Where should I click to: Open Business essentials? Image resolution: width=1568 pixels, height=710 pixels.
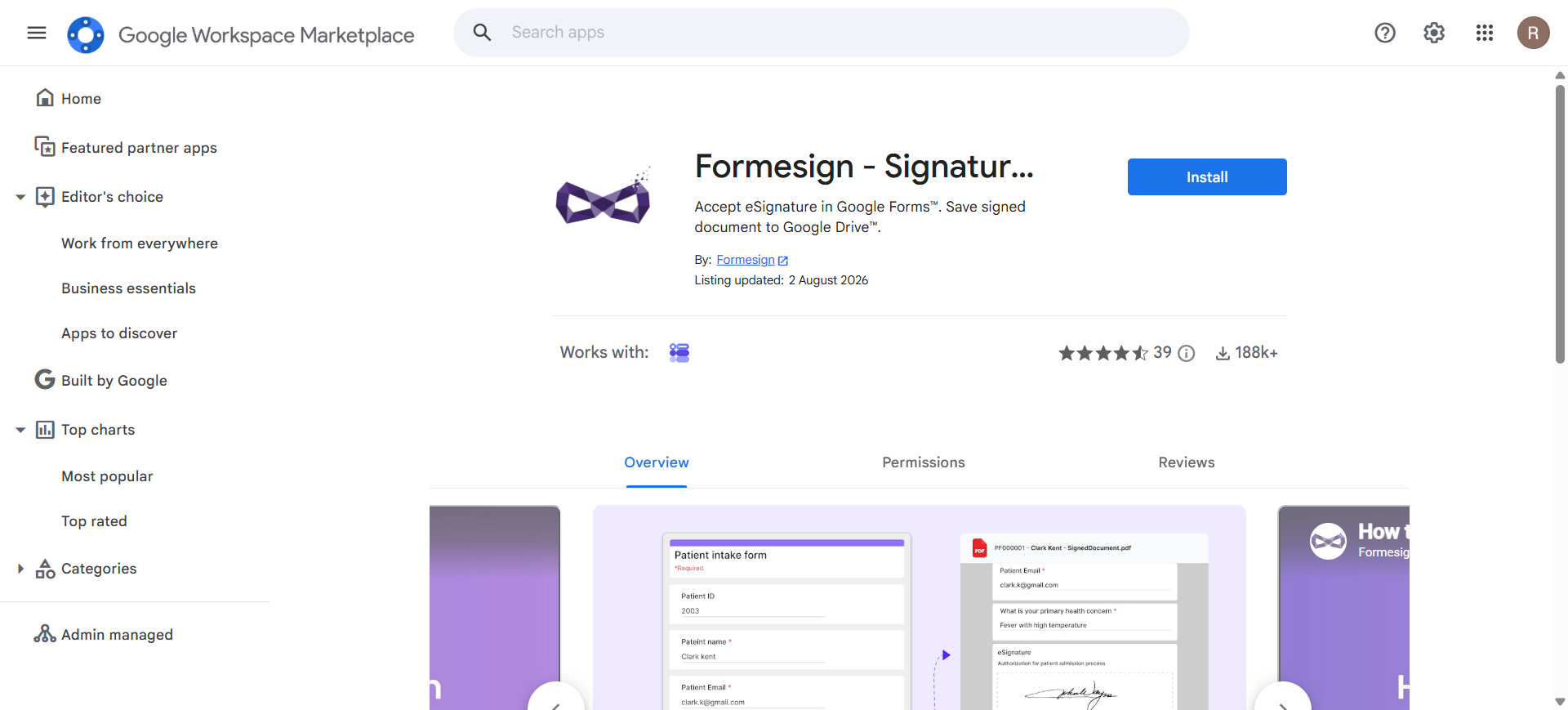point(128,288)
